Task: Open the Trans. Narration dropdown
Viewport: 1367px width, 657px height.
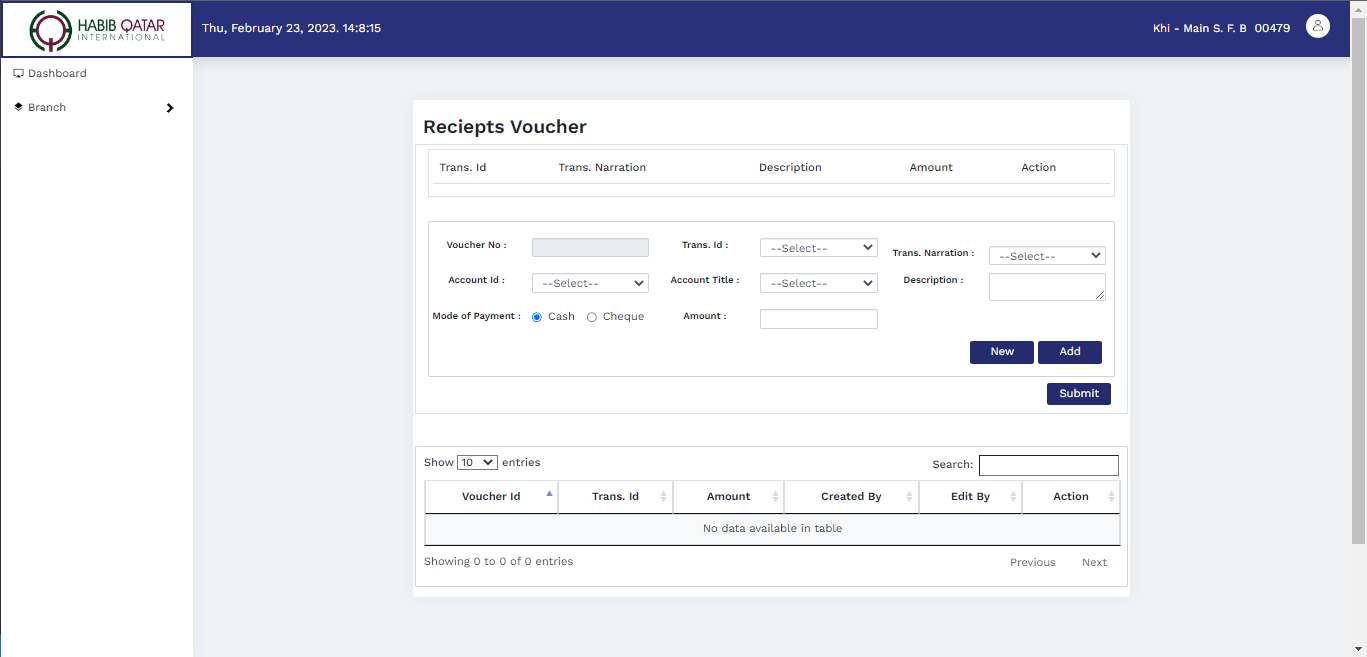Action: click(x=1047, y=256)
